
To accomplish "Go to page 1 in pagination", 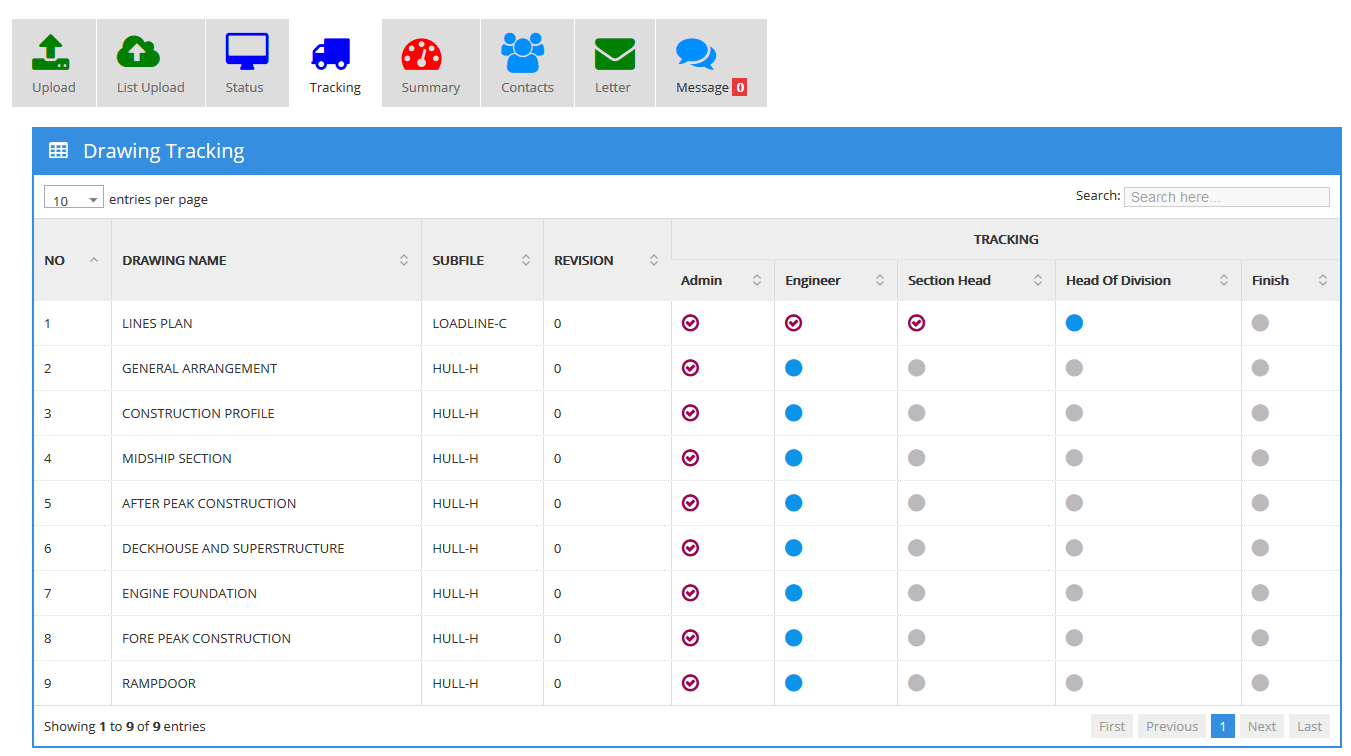I will pos(1222,726).
